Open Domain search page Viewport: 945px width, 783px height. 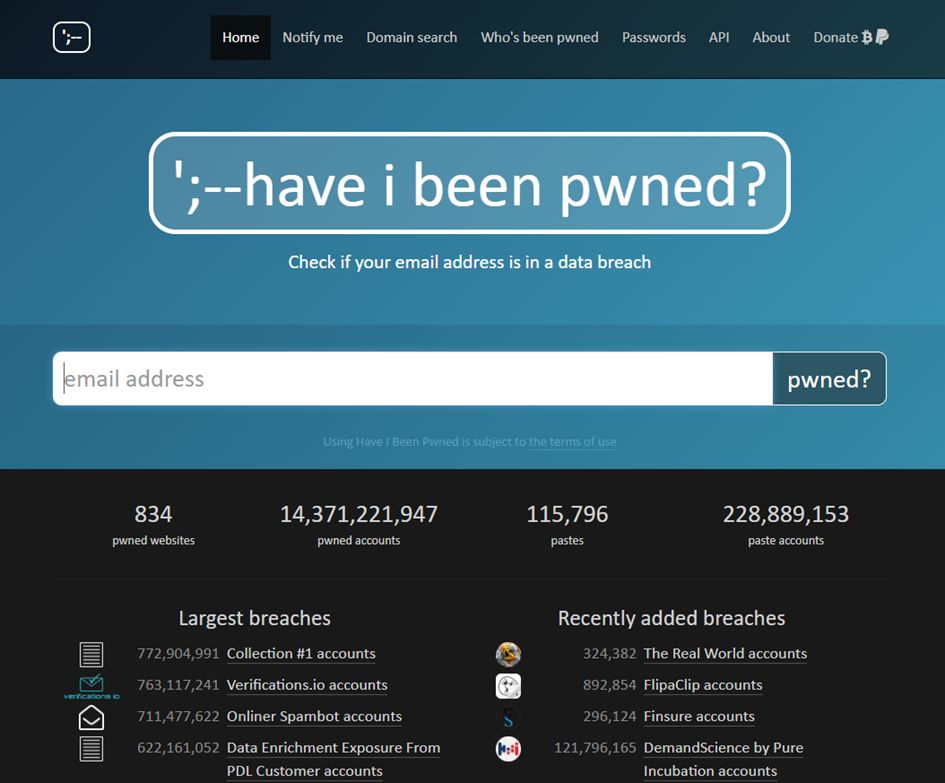coord(412,37)
